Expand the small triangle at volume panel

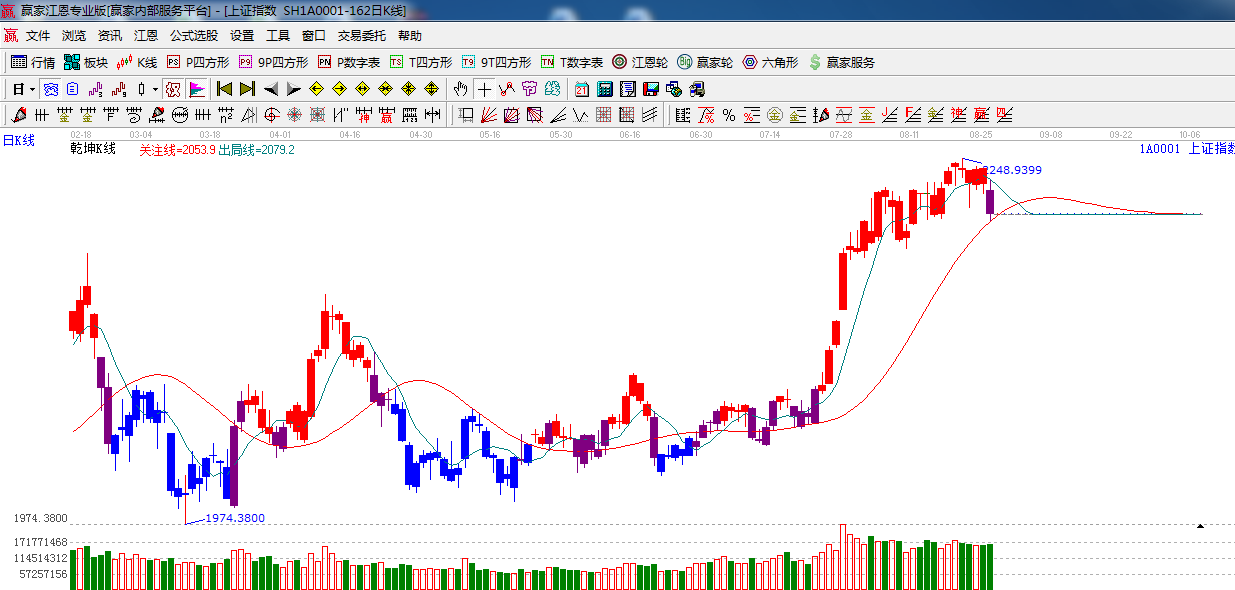click(1200, 525)
